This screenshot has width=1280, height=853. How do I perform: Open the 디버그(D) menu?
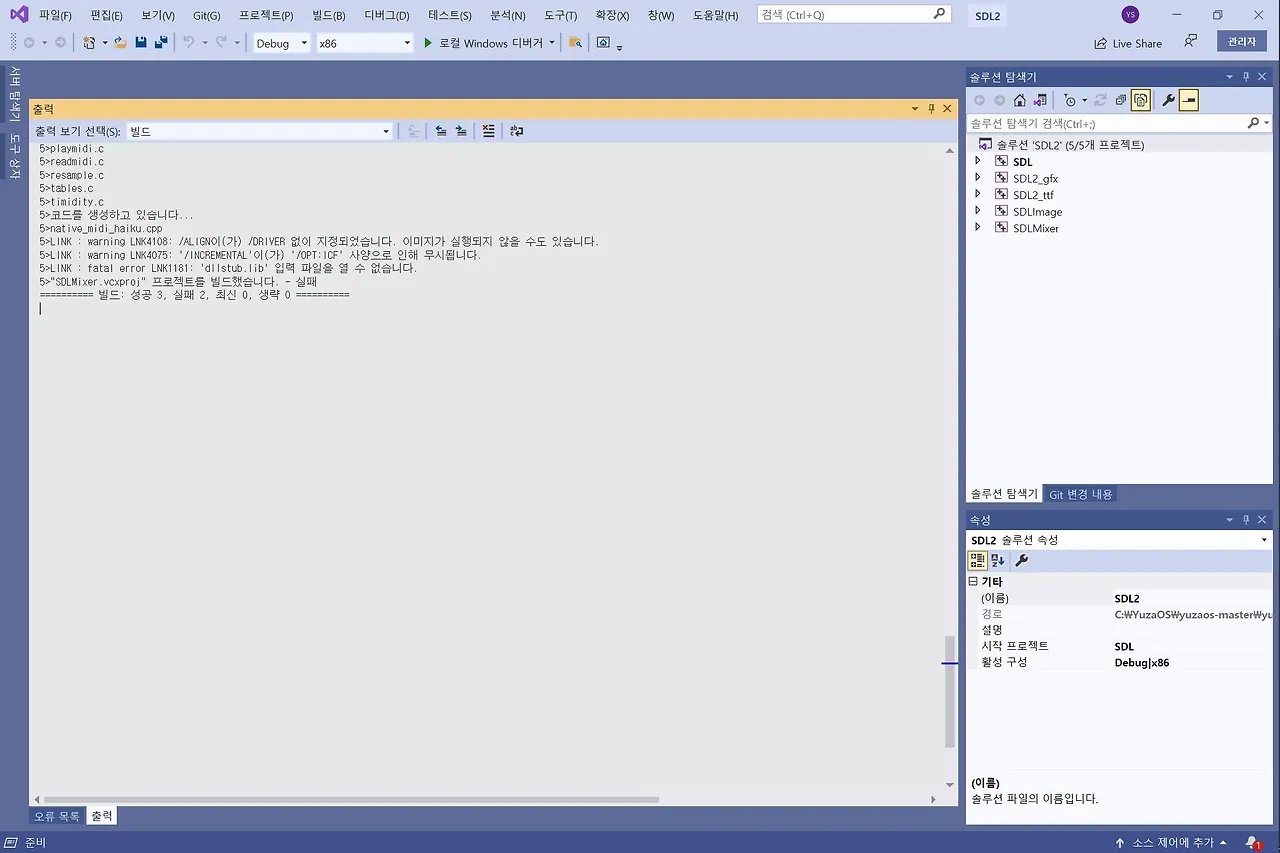click(387, 15)
